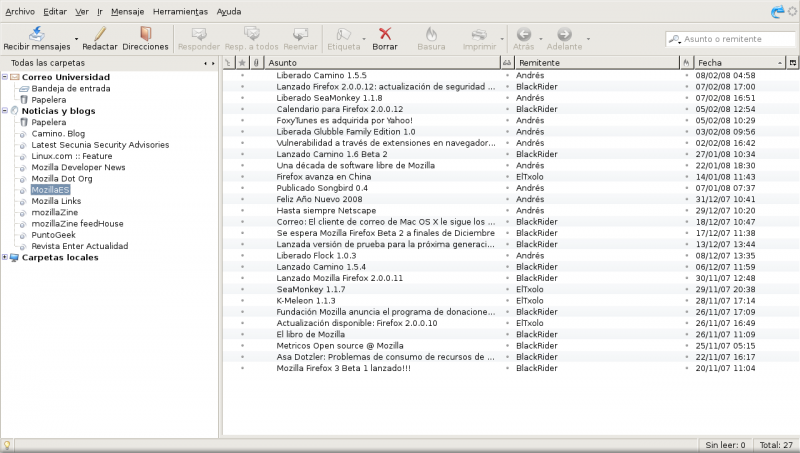
Task: Go forward with the Adelante icon
Action: click(x=564, y=34)
